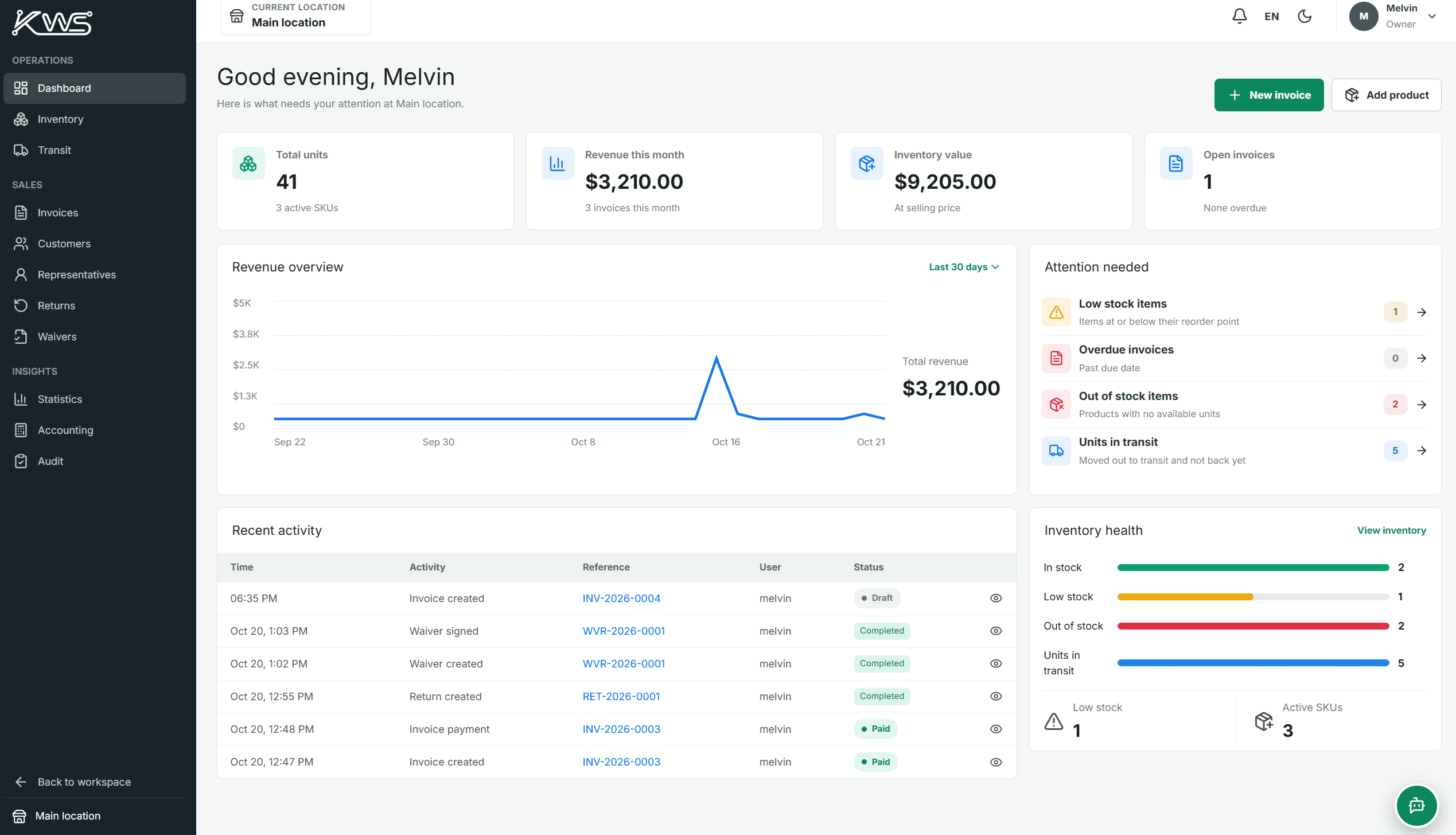Click the Overdue invoices red document icon
The width and height of the screenshot is (1456, 835).
1056,358
